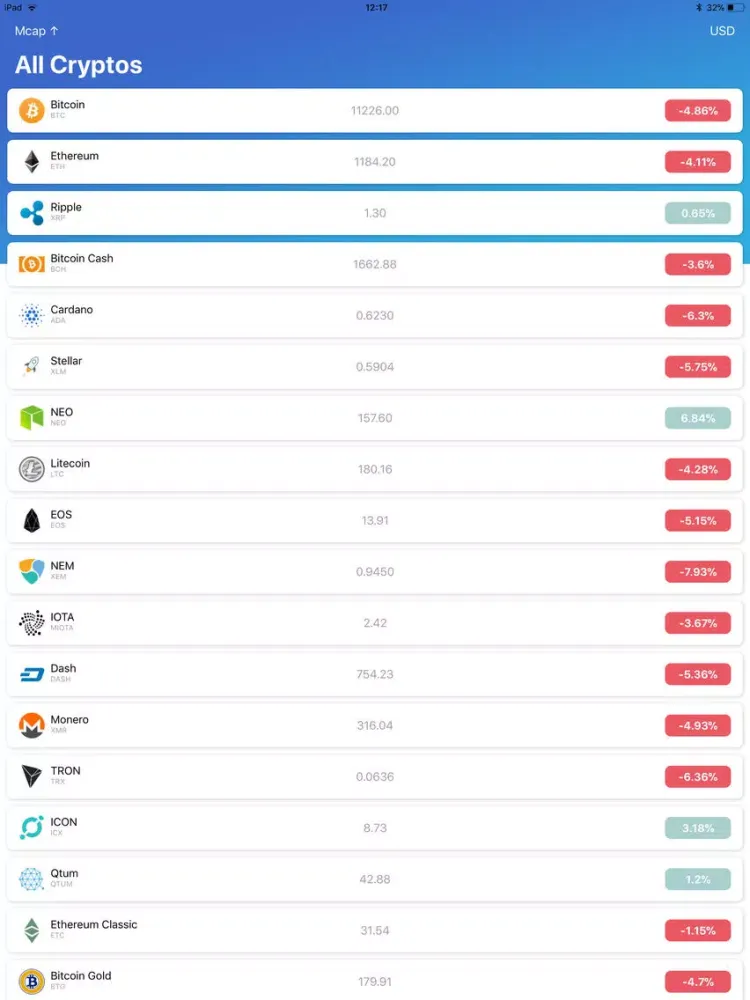Toggle Bitcoin's -4.86% change badge
This screenshot has width=750, height=1000.
pos(698,110)
